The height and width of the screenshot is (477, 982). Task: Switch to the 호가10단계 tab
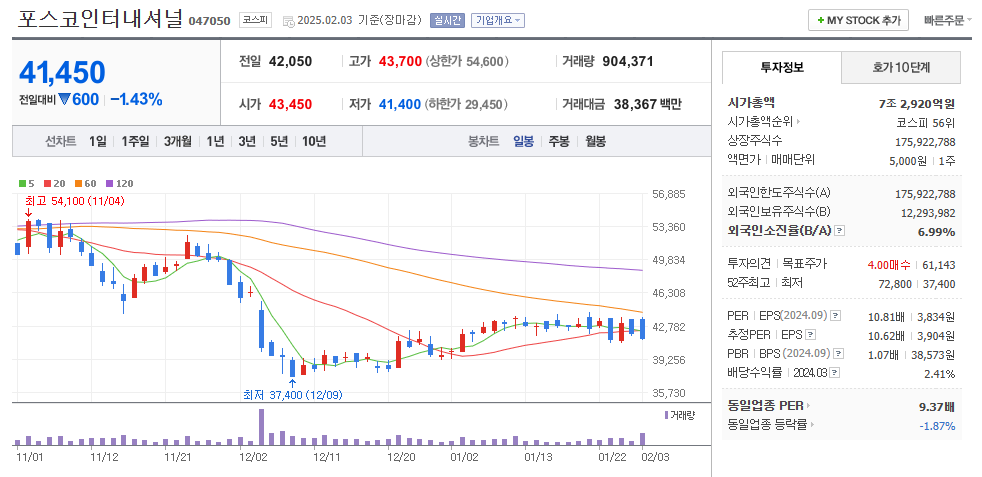coord(901,68)
